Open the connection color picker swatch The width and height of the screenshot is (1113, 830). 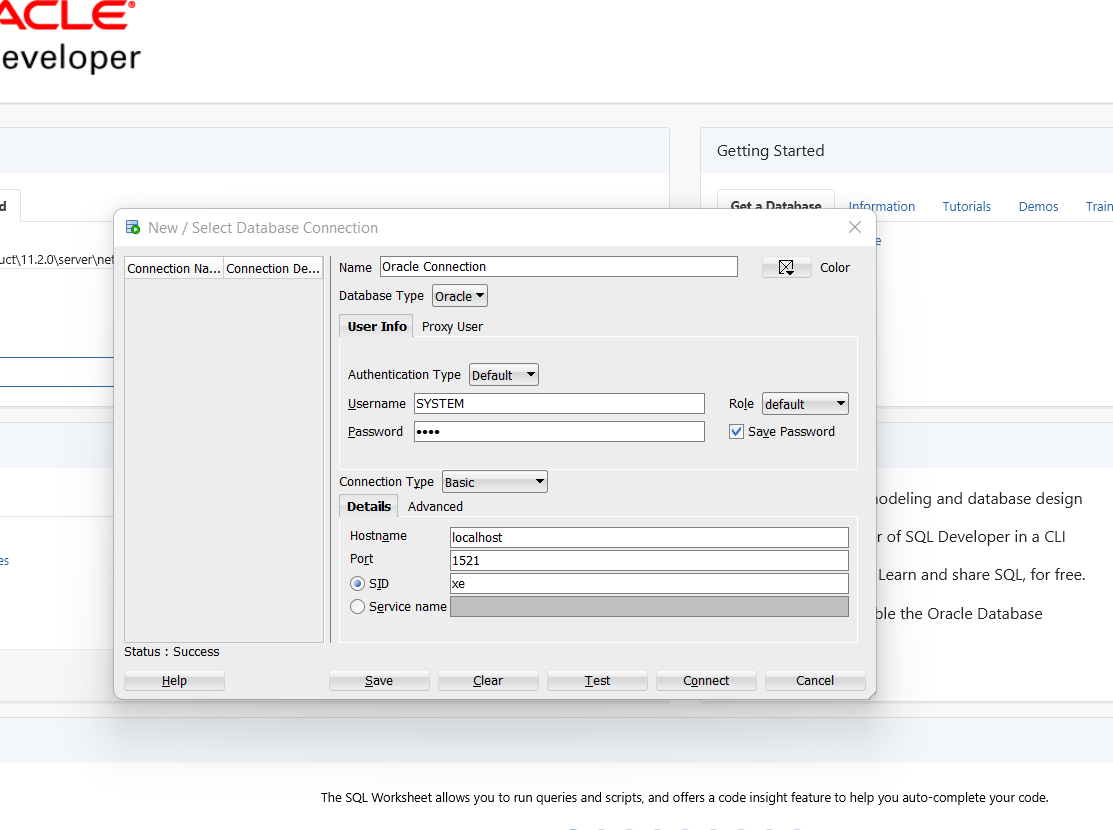(785, 267)
